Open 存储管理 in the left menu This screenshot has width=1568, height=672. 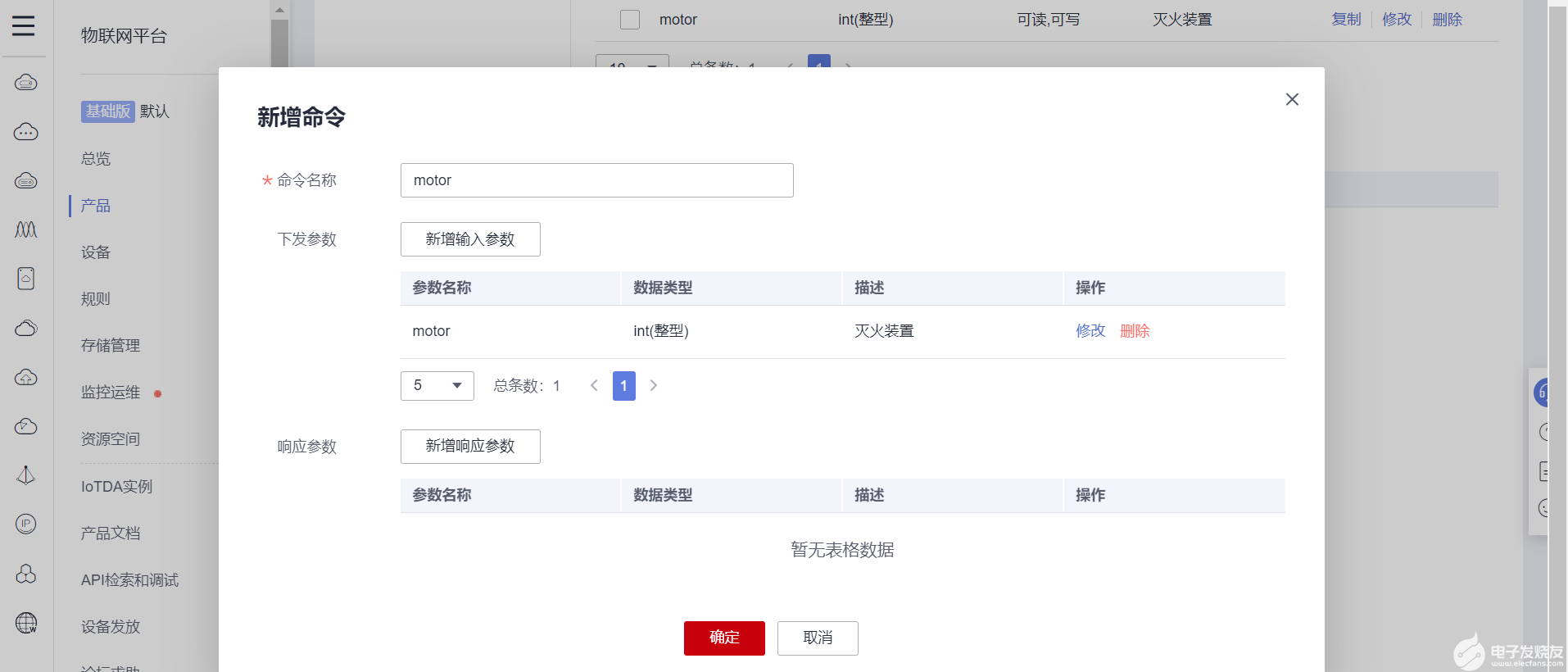[111, 346]
